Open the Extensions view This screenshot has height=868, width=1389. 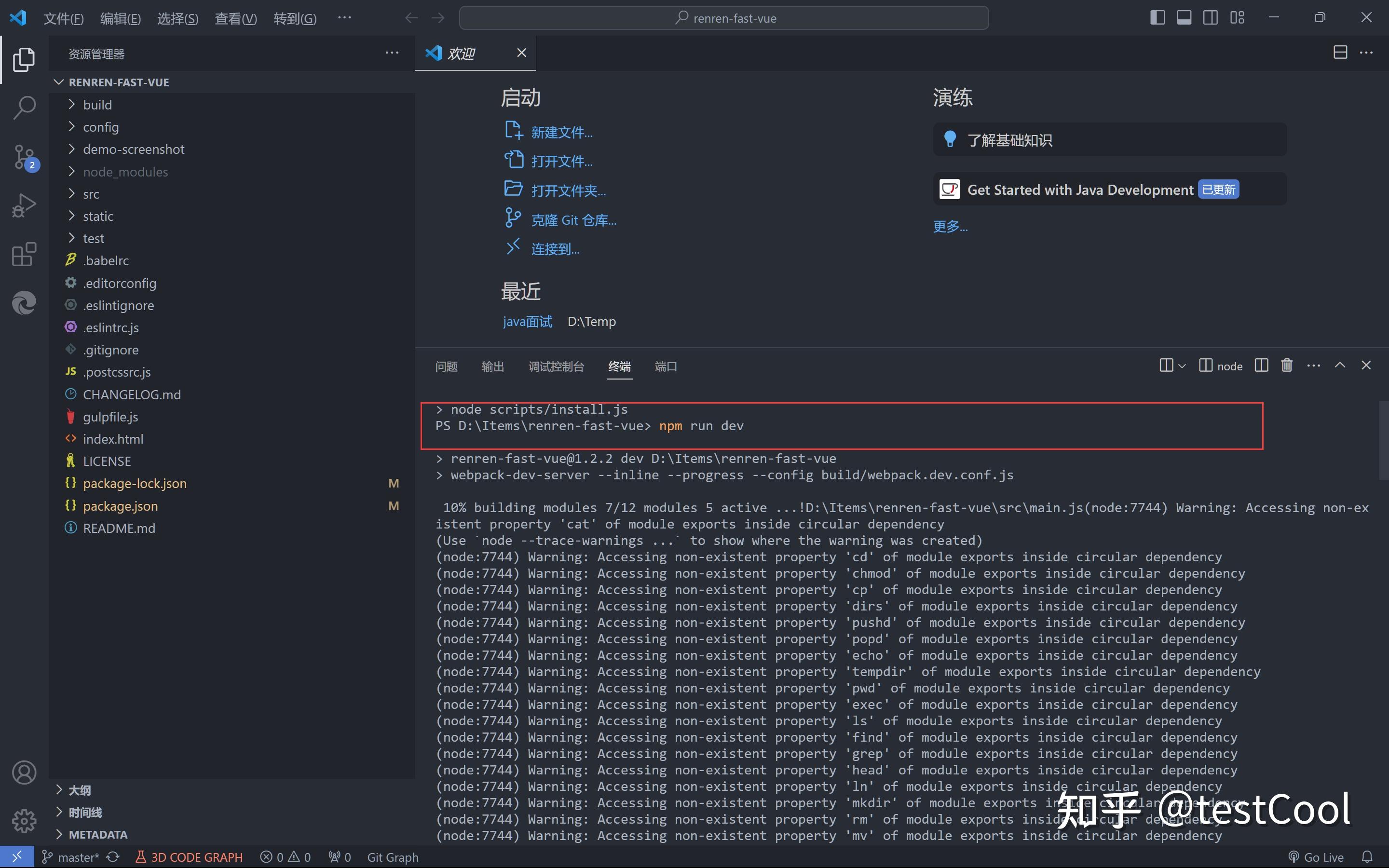tap(23, 254)
